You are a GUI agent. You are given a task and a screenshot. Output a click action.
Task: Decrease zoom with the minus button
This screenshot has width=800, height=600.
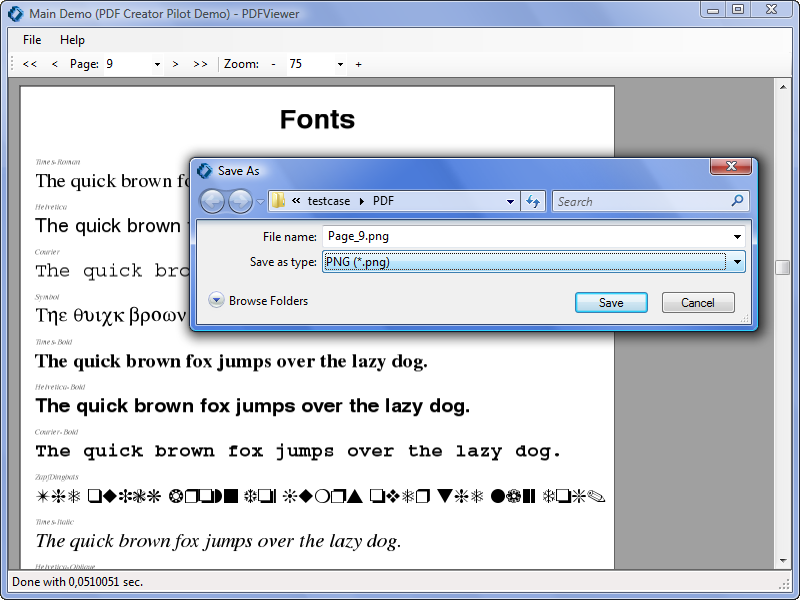(x=273, y=64)
